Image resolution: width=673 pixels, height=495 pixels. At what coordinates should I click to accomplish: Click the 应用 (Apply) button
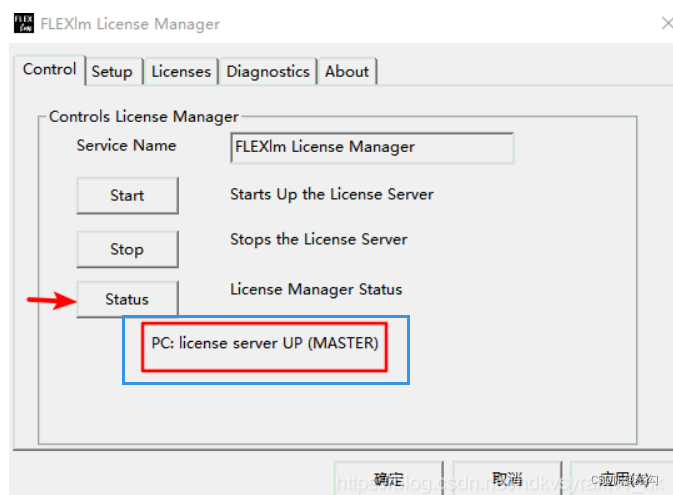point(622,478)
